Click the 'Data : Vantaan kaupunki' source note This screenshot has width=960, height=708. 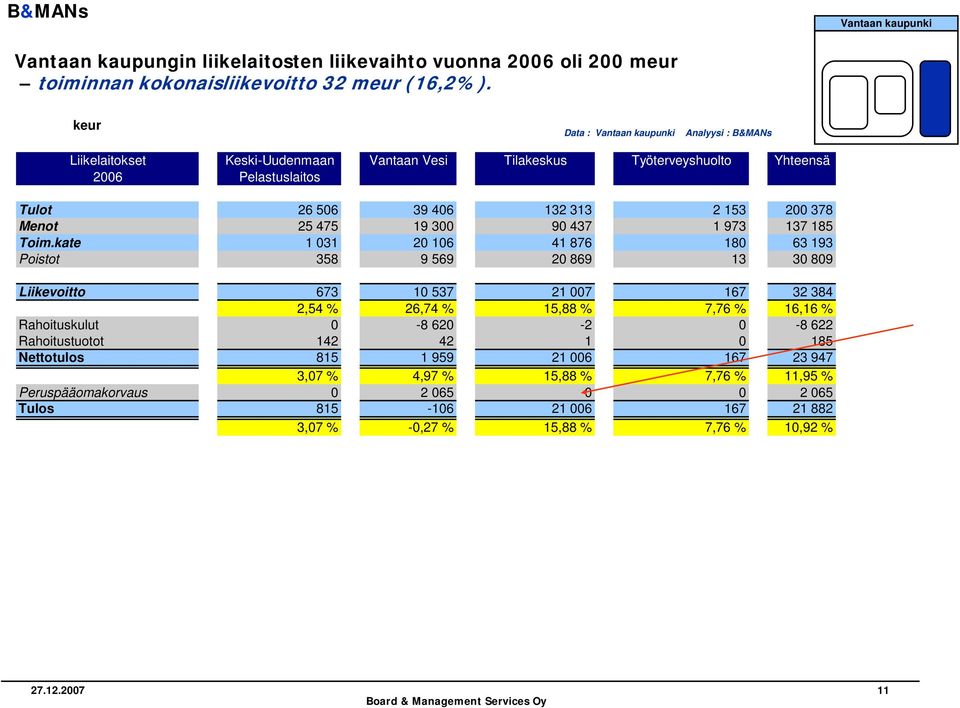click(619, 133)
